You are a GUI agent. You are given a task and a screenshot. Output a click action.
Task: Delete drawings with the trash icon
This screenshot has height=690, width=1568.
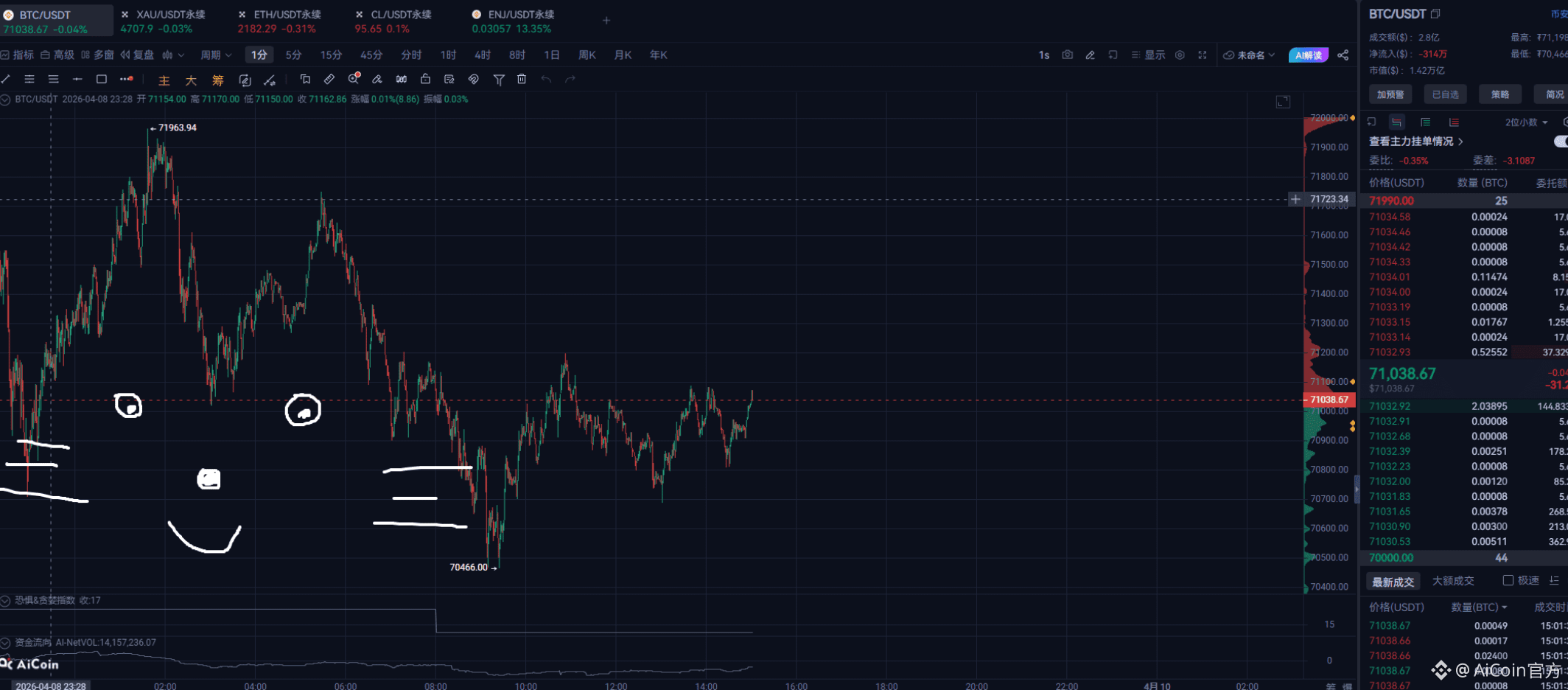(x=522, y=79)
